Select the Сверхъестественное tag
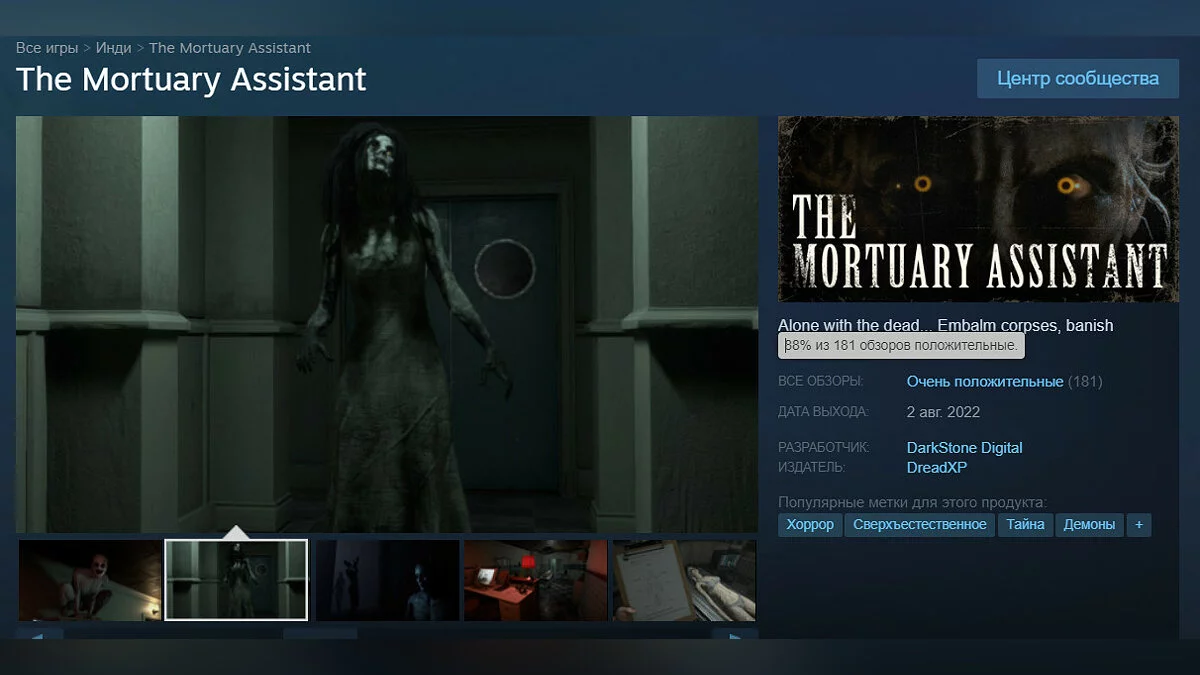Screen dimensions: 1200x675 pos(920,525)
